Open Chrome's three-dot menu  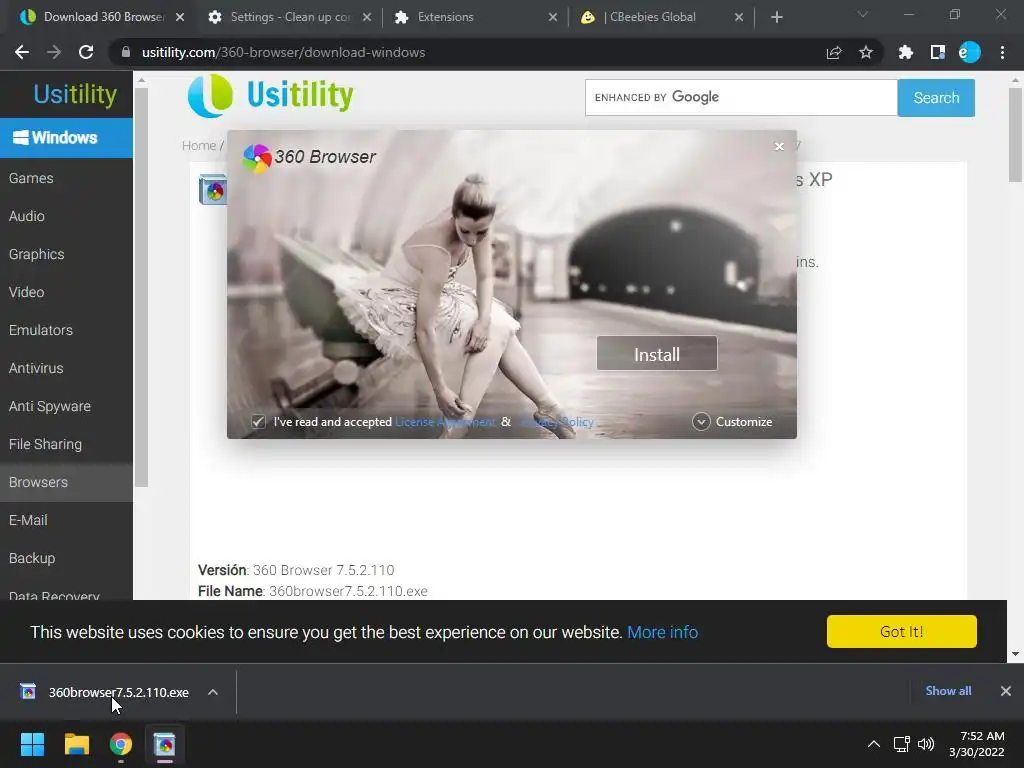[x=1002, y=52]
